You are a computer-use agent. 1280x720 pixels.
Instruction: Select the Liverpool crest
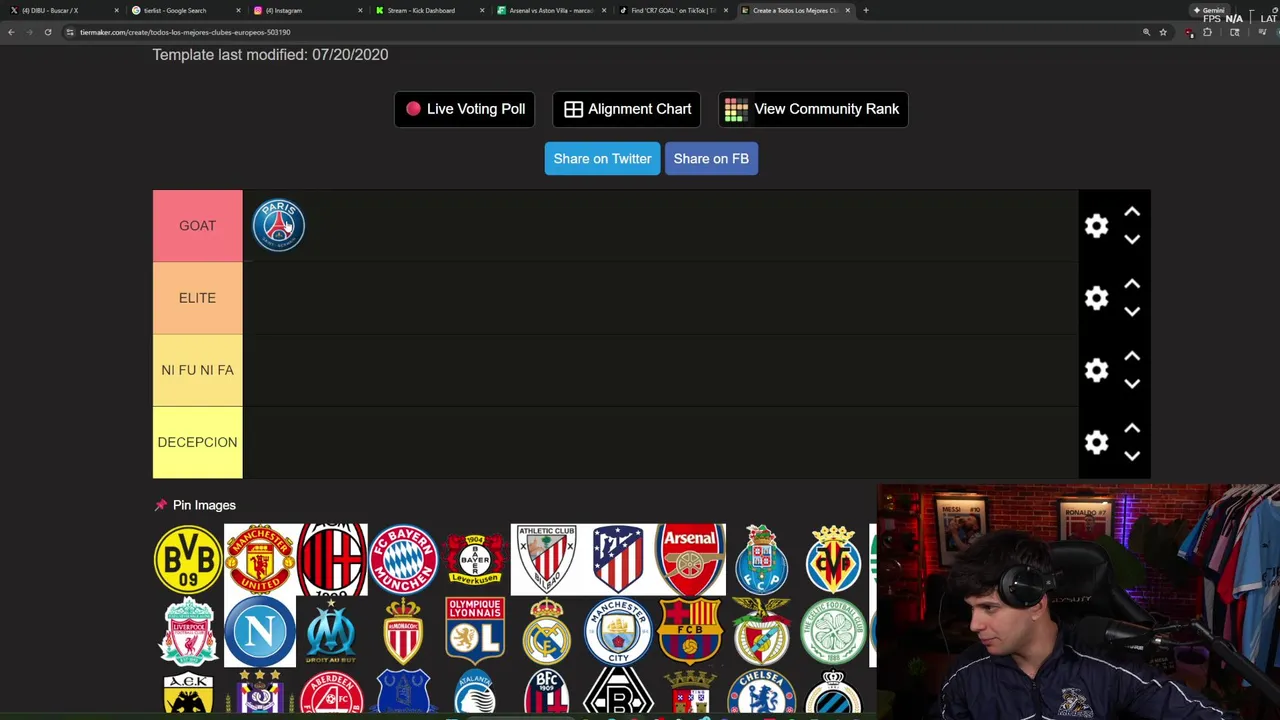[x=188, y=631]
